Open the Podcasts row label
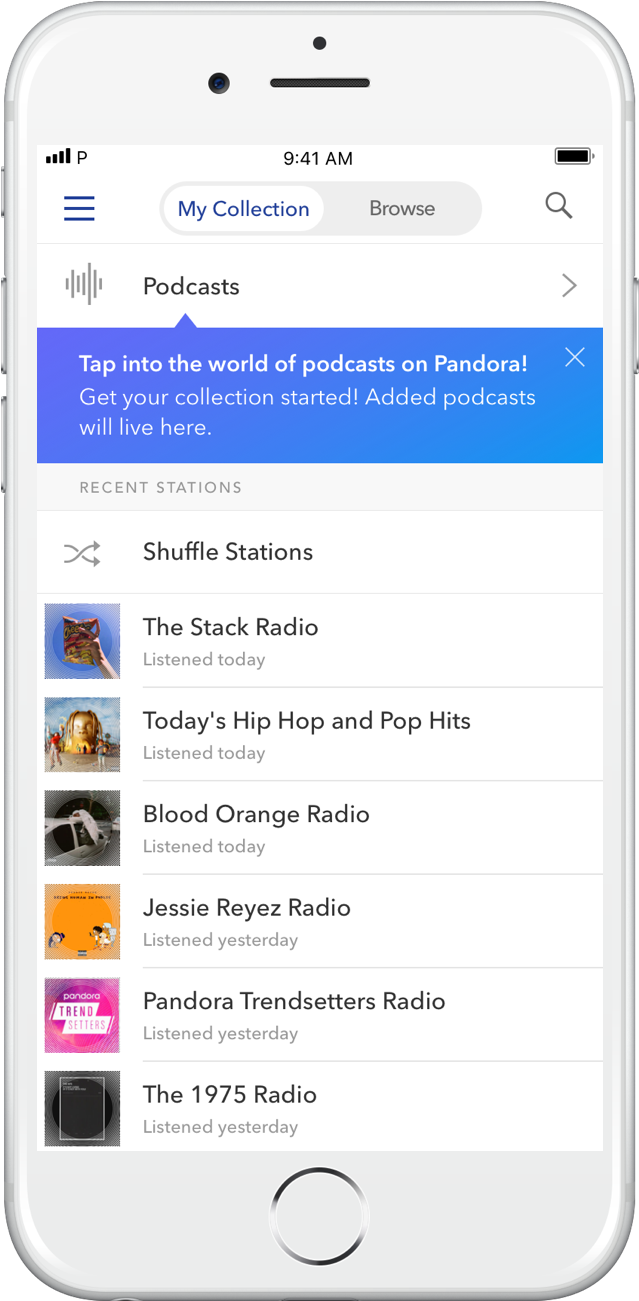639x1301 pixels. 191,286
